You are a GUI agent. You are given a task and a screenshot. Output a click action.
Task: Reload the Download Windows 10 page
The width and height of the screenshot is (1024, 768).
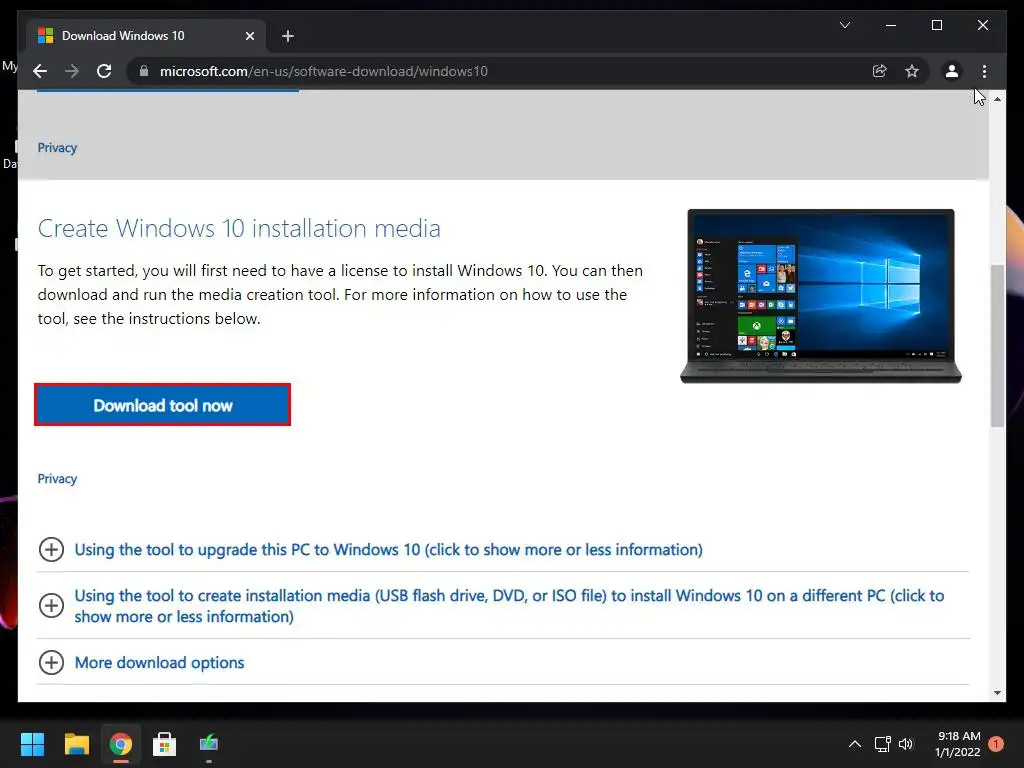click(x=104, y=71)
